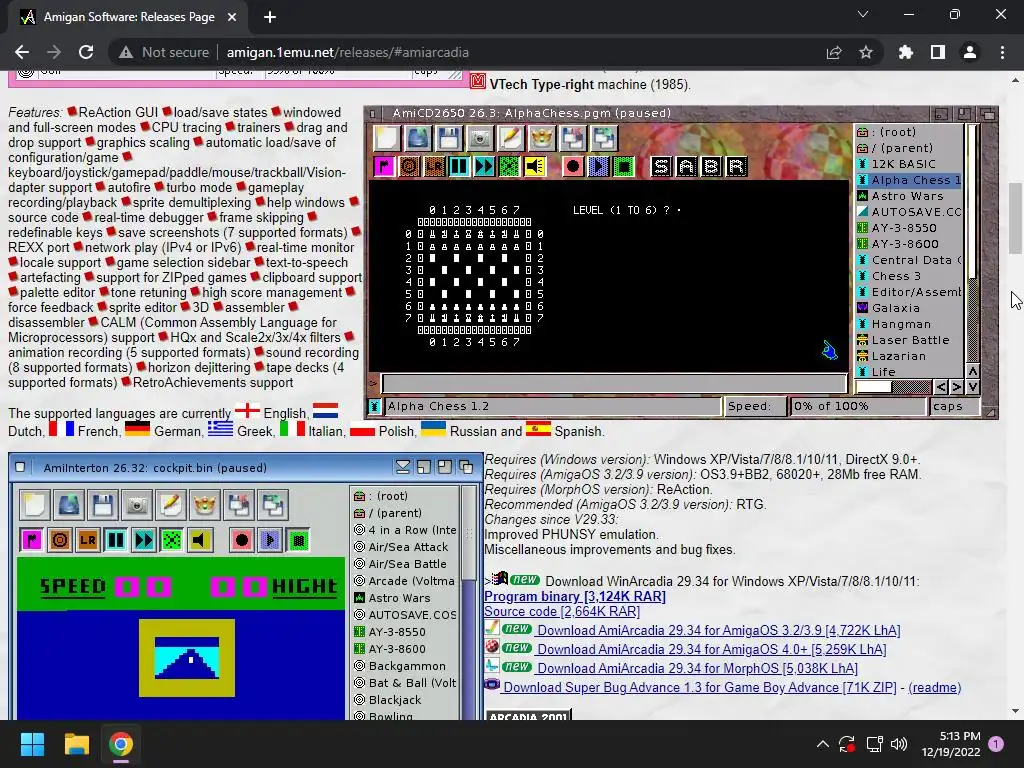Open the Source code 2,664K RAR link
Screen dimensions: 1024x768
click(x=562, y=611)
